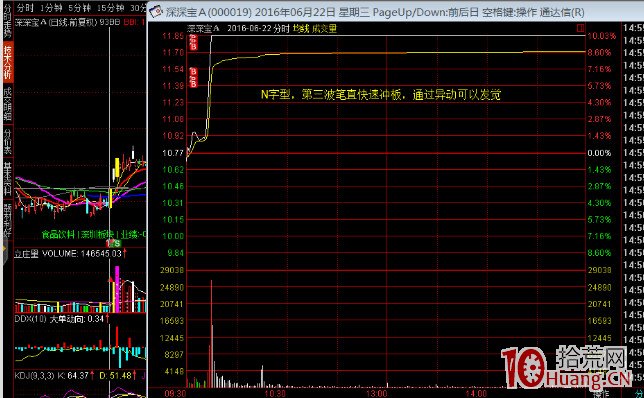Click the 11.85 limit-up price label
644x398 pixels.
[173, 36]
